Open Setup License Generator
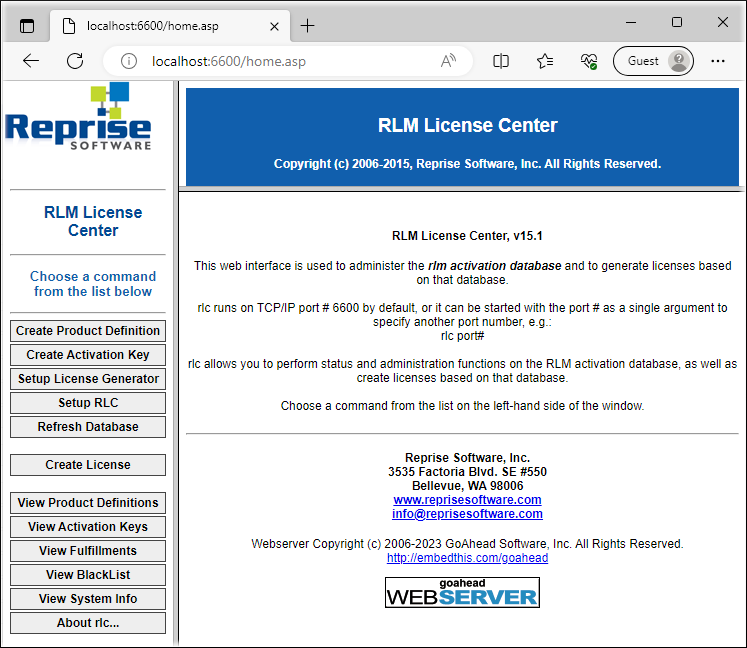The image size is (747, 648). [88, 379]
